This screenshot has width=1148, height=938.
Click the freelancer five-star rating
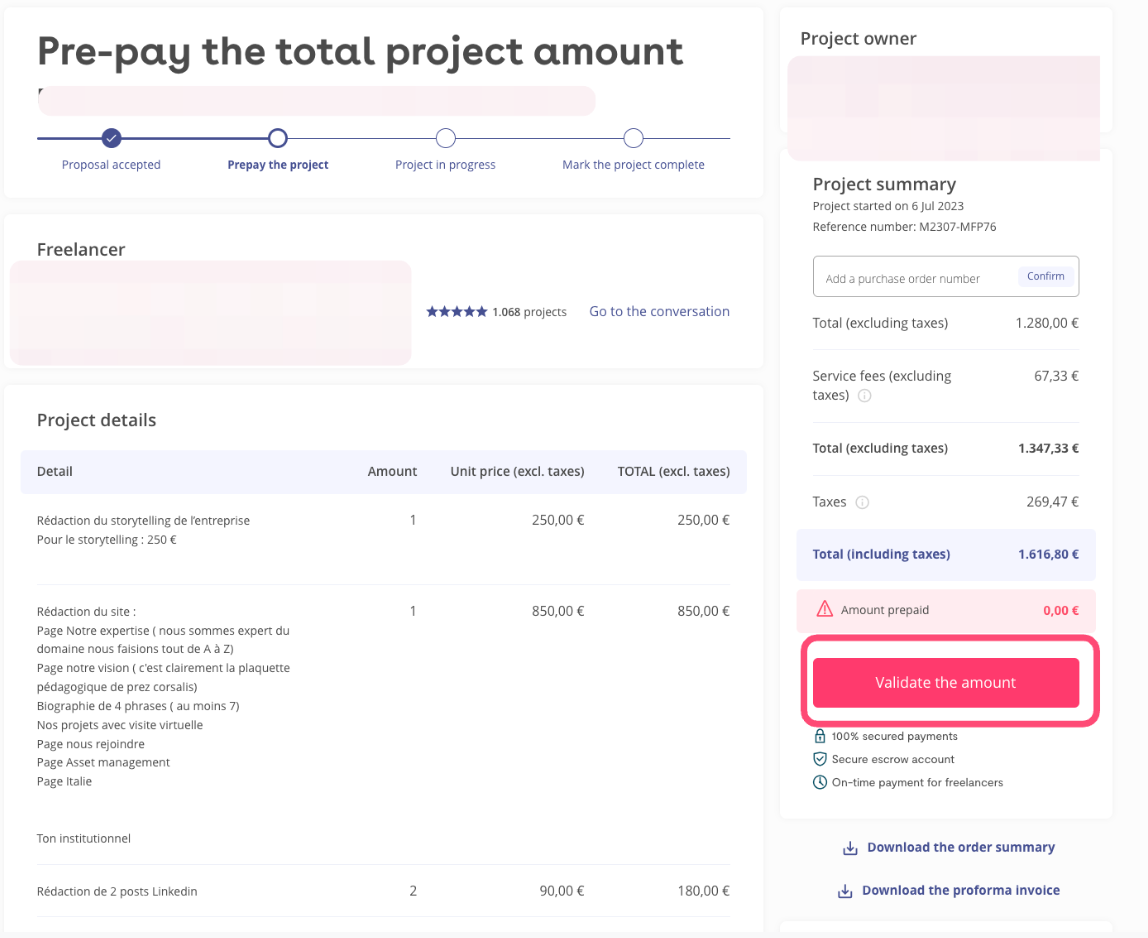[x=457, y=312]
